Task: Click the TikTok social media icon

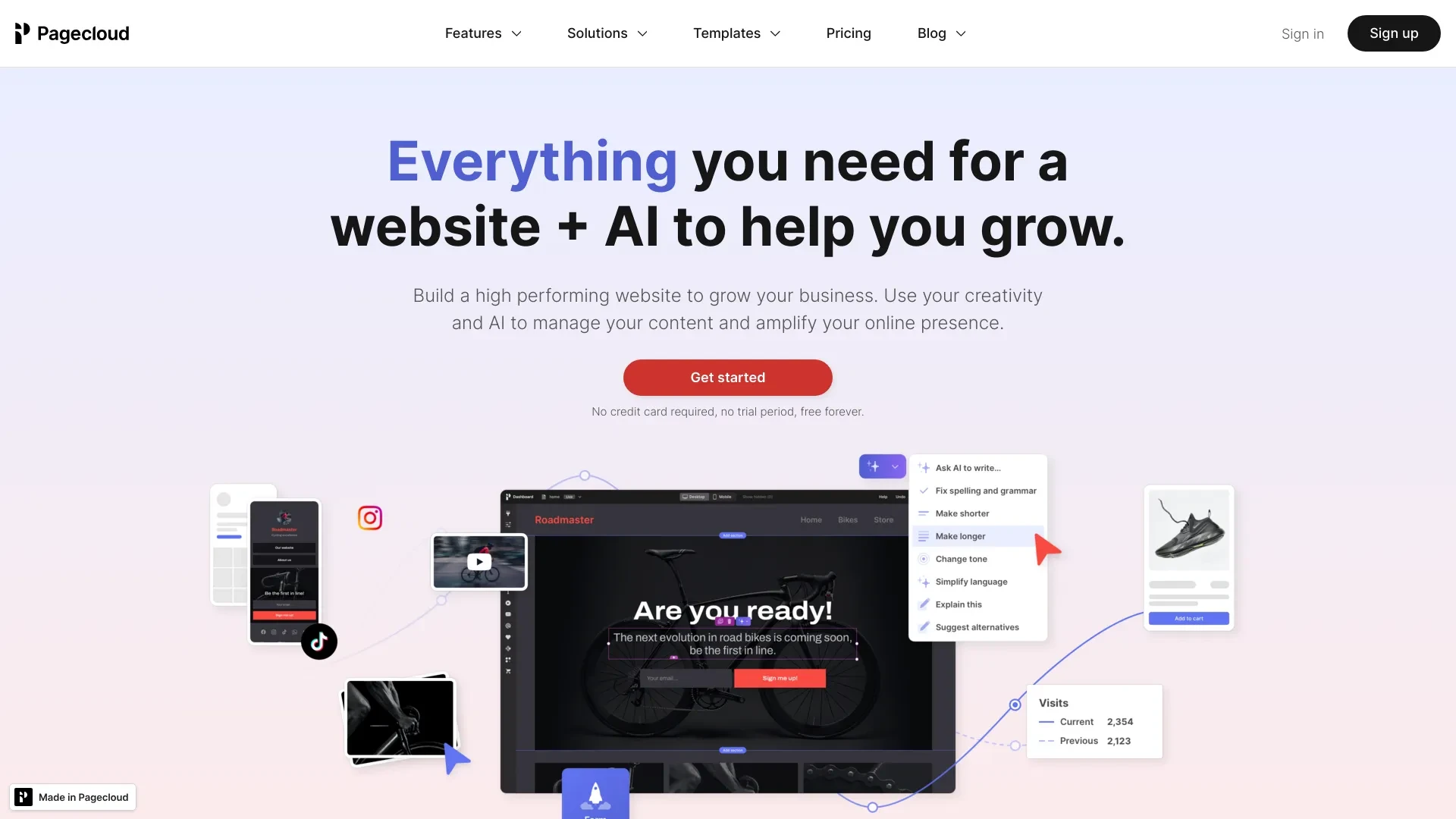Action: 320,642
